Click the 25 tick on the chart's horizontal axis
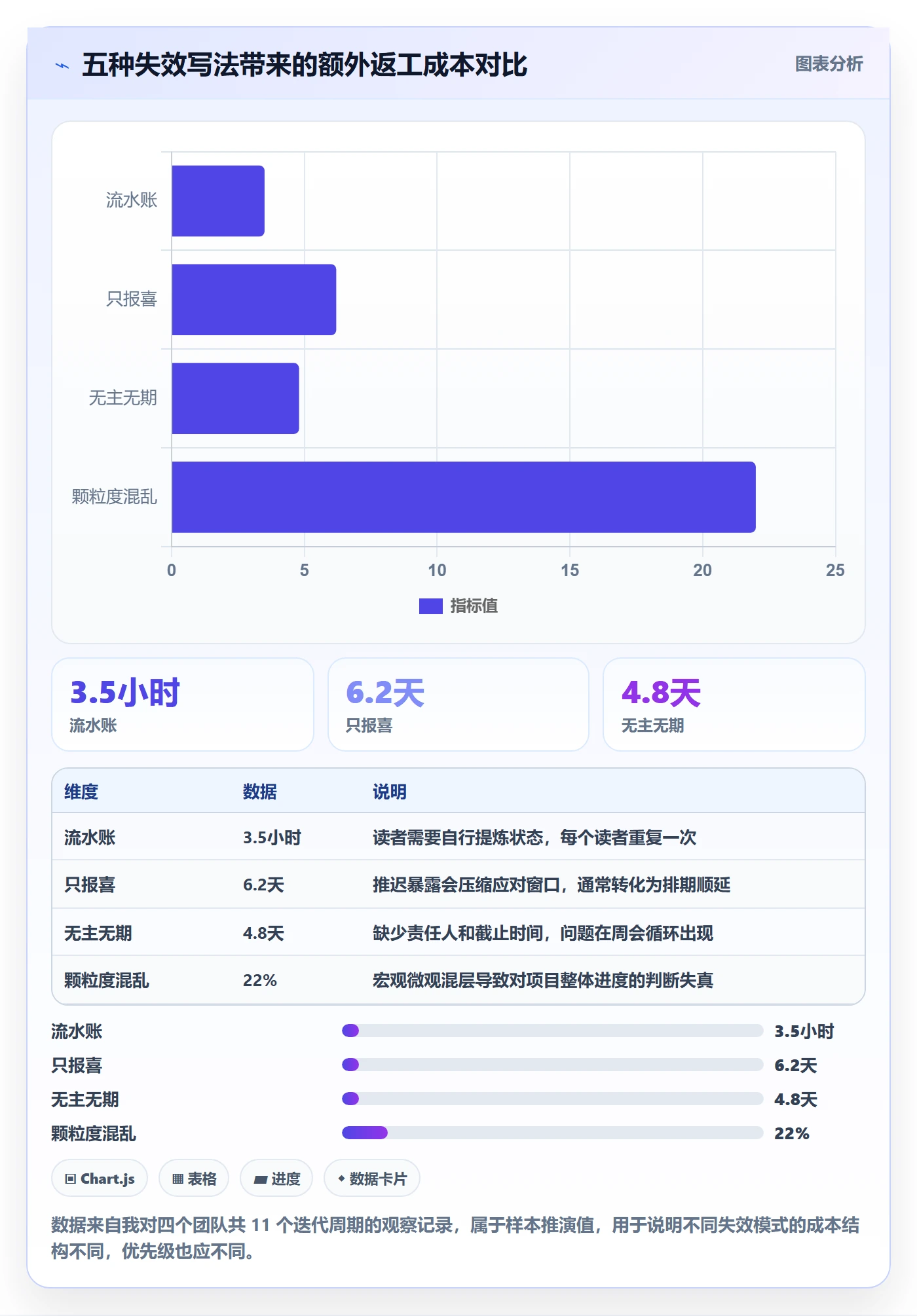The height and width of the screenshot is (1316, 917). (835, 570)
